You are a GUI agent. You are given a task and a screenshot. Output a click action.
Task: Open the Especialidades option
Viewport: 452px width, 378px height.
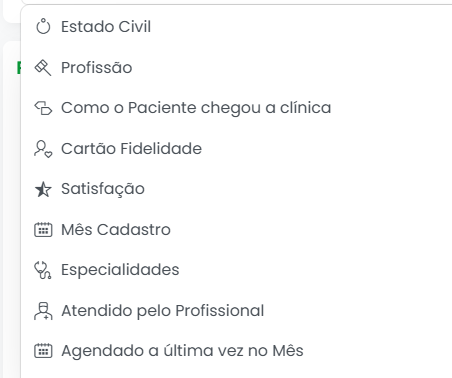pyautogui.click(x=237, y=270)
